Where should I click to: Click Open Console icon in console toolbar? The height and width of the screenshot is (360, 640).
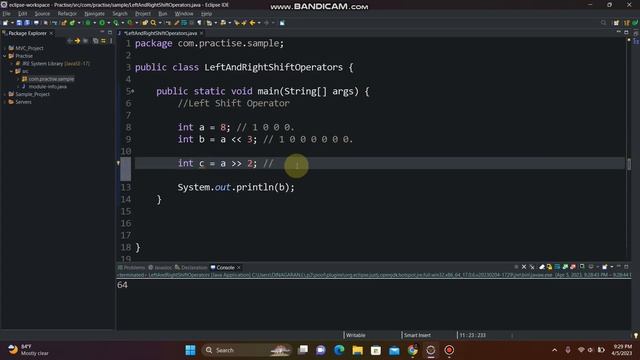(605, 267)
